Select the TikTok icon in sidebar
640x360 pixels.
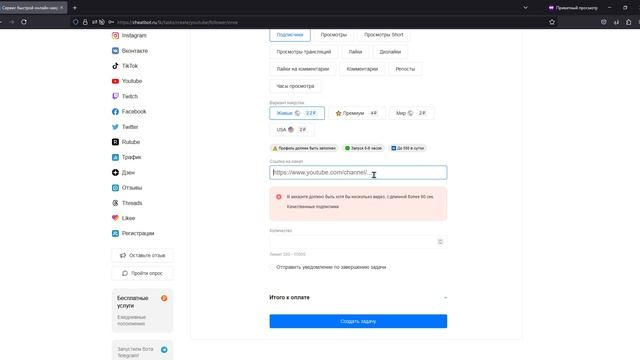point(116,66)
